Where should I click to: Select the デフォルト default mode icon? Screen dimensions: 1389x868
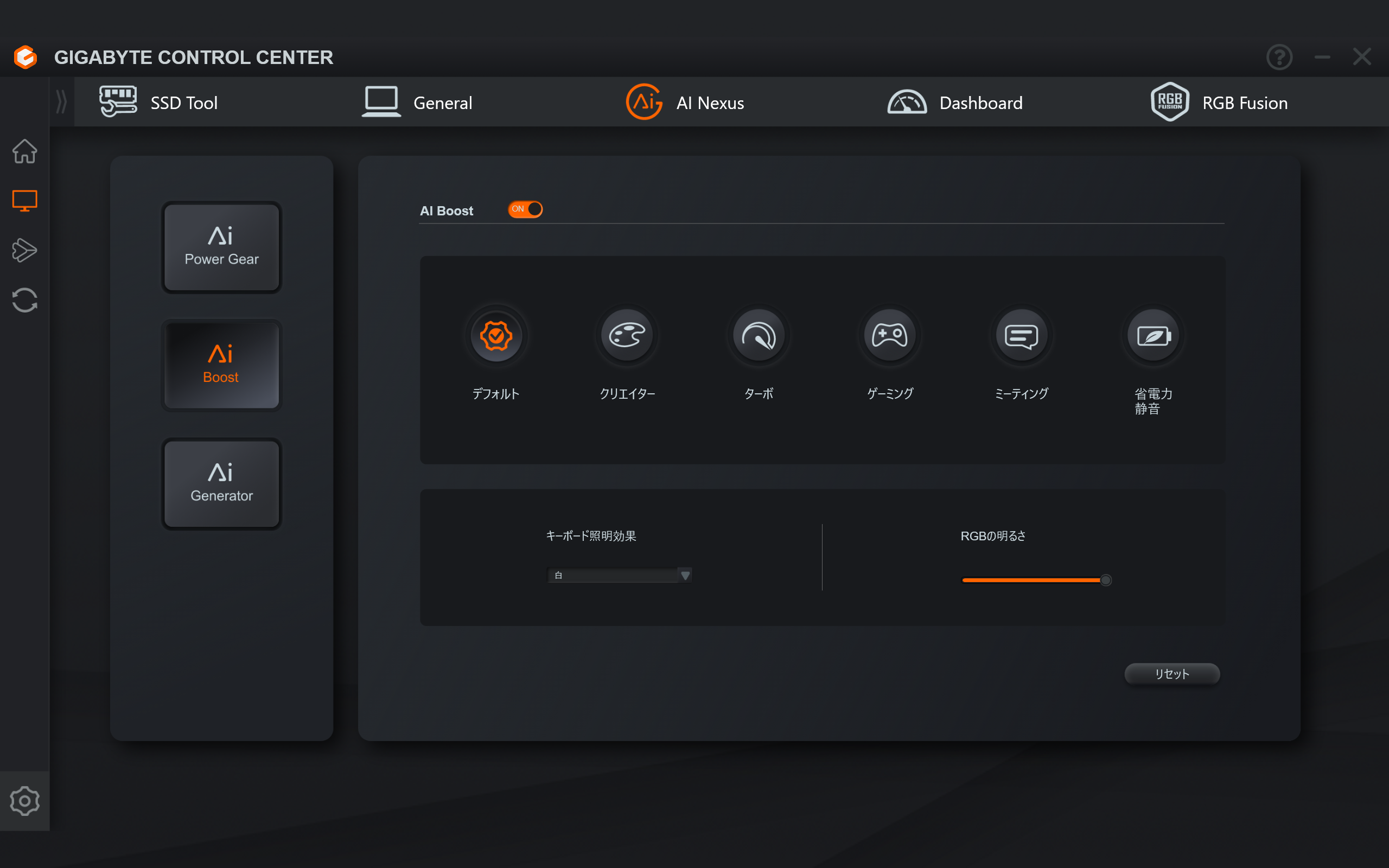point(496,335)
